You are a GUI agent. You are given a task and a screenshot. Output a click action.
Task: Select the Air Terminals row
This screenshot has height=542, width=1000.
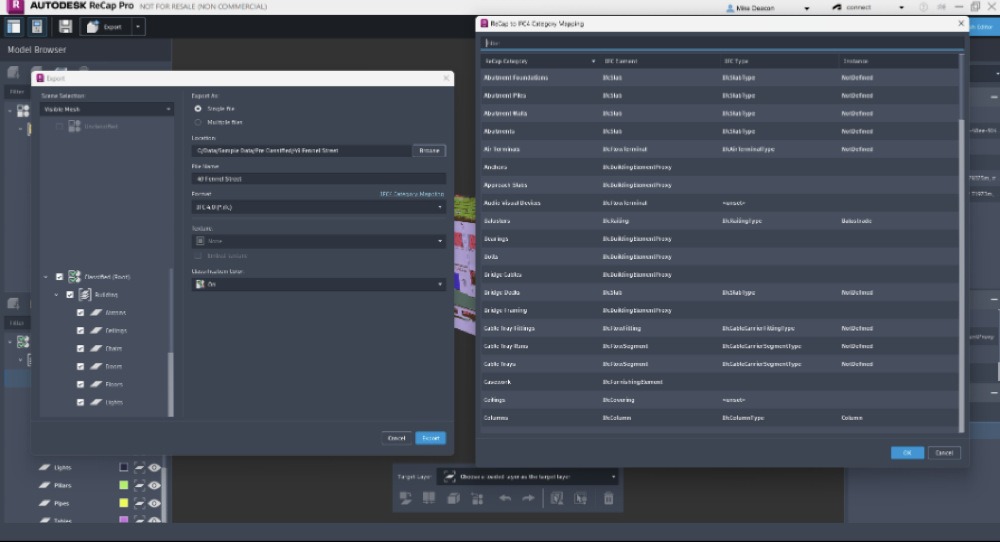pyautogui.click(x=719, y=149)
